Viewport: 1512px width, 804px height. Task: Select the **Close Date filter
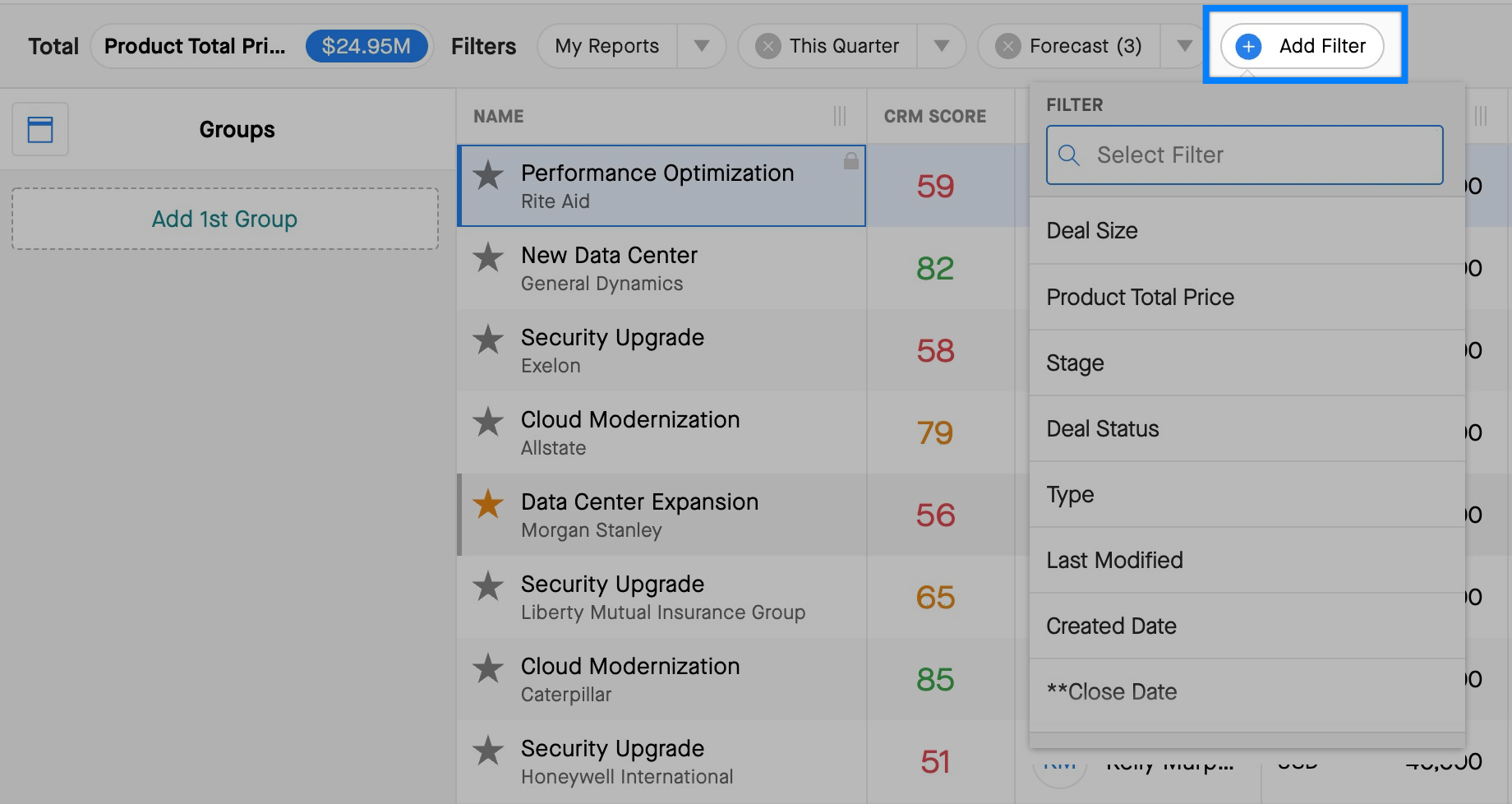click(x=1247, y=691)
